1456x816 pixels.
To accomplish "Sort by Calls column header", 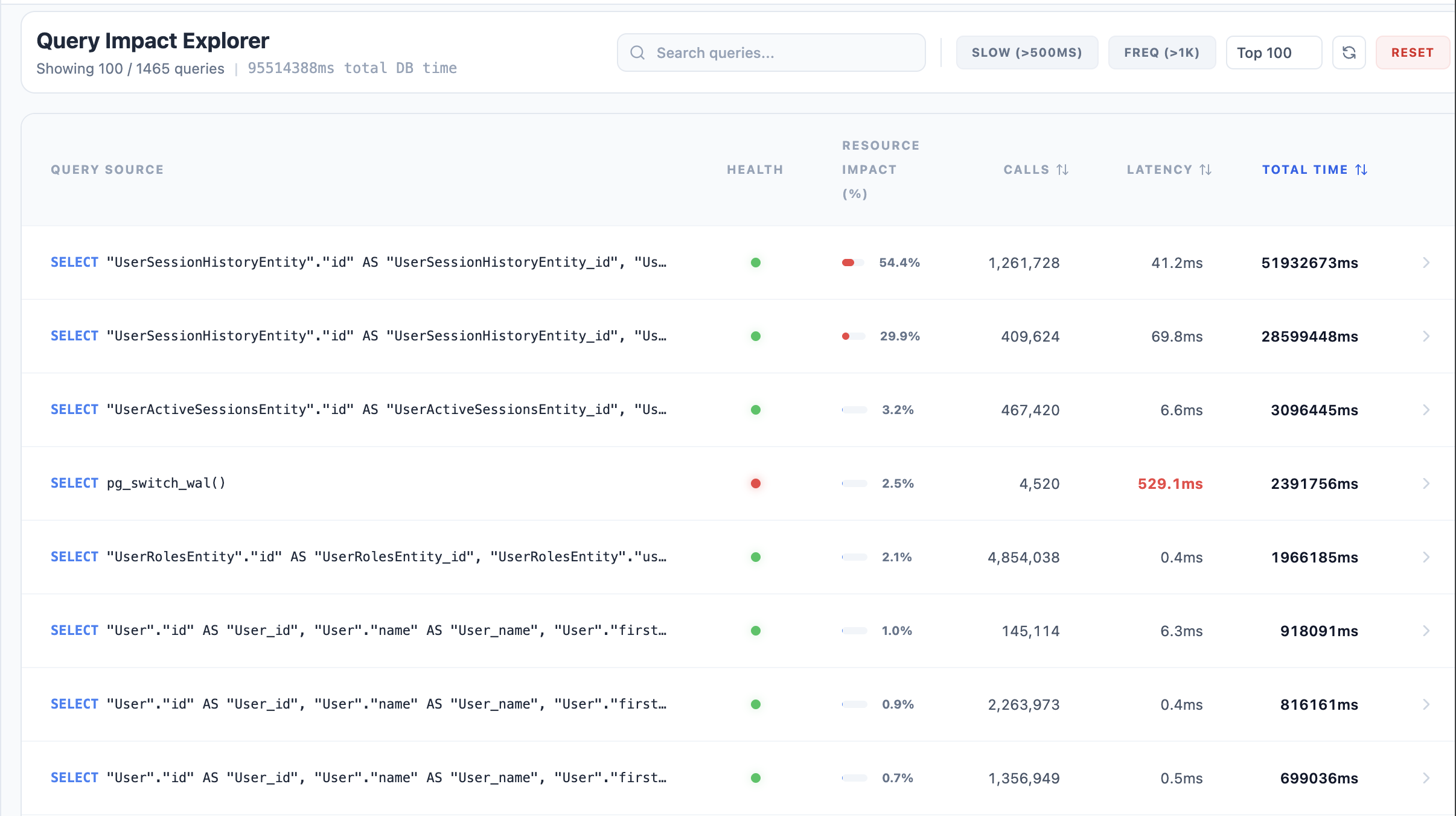I will point(1026,170).
